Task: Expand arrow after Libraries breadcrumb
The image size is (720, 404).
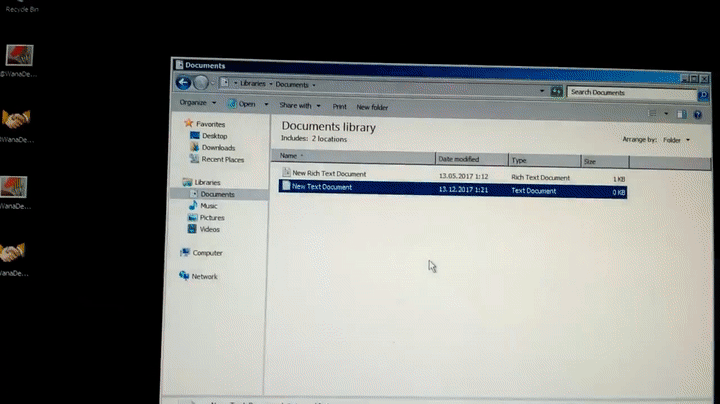Action: point(270,84)
